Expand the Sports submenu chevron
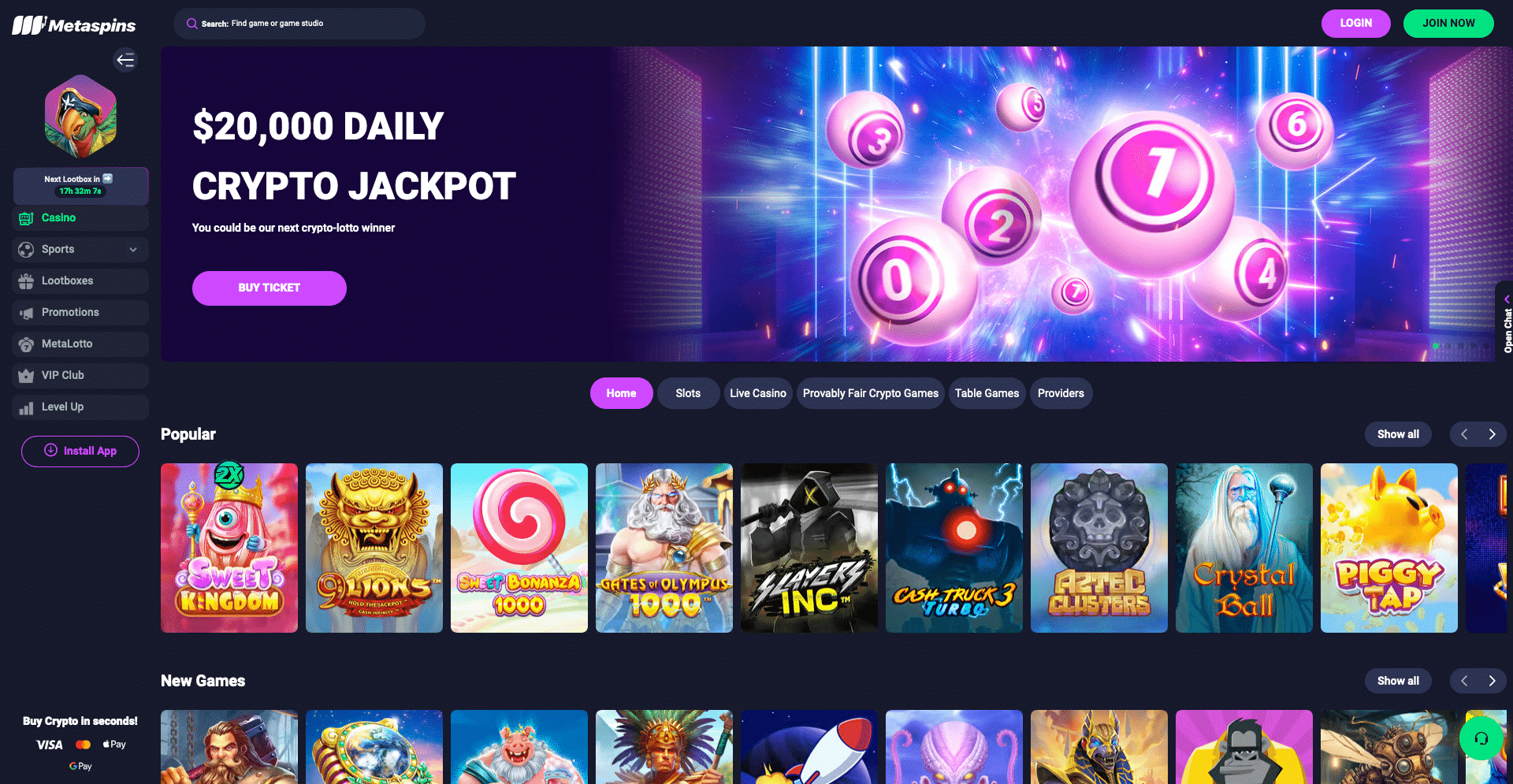Image resolution: width=1513 pixels, height=784 pixels. point(133,250)
